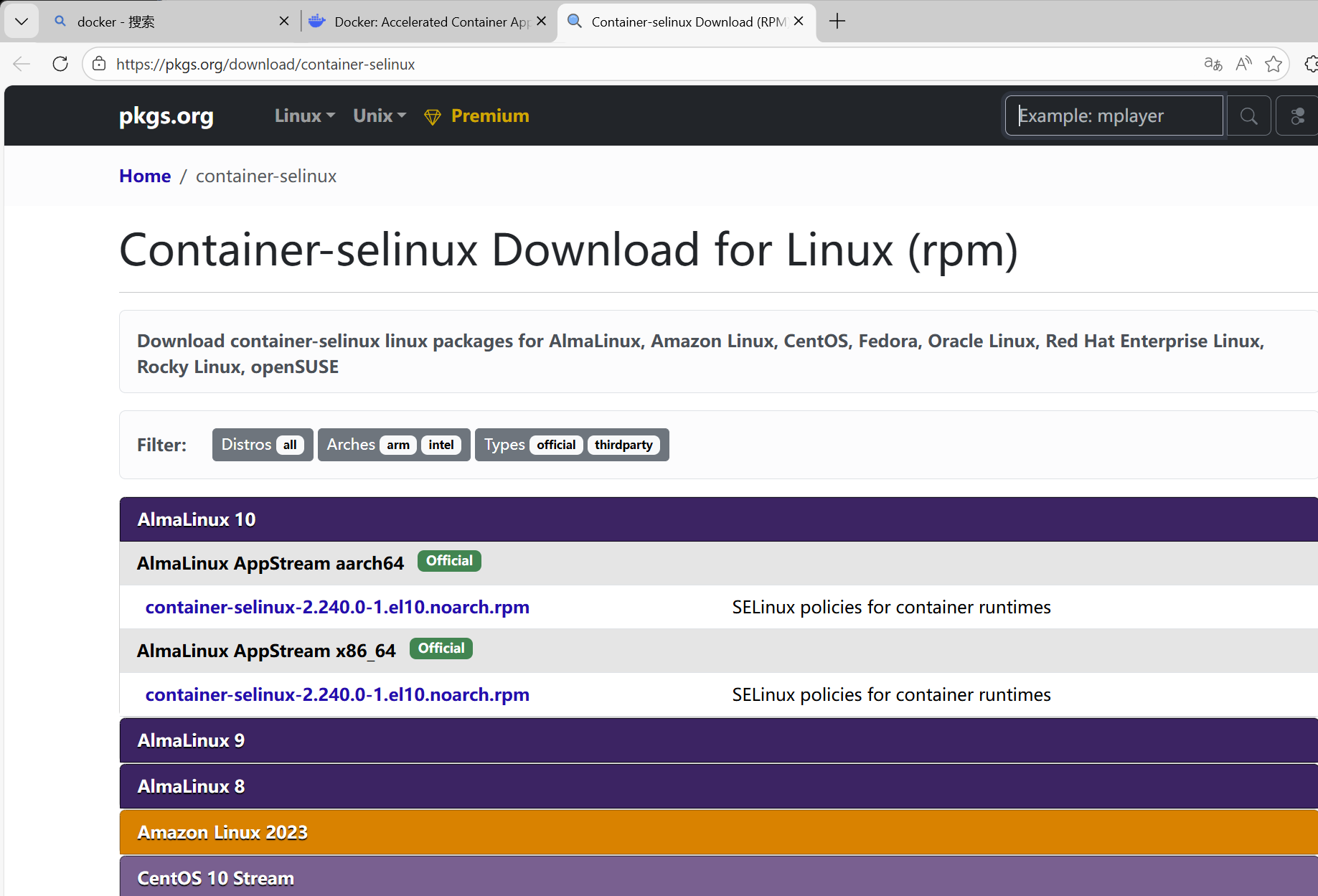Collapse the AlmaLinux 10 section
1318x896 pixels.
(x=718, y=519)
